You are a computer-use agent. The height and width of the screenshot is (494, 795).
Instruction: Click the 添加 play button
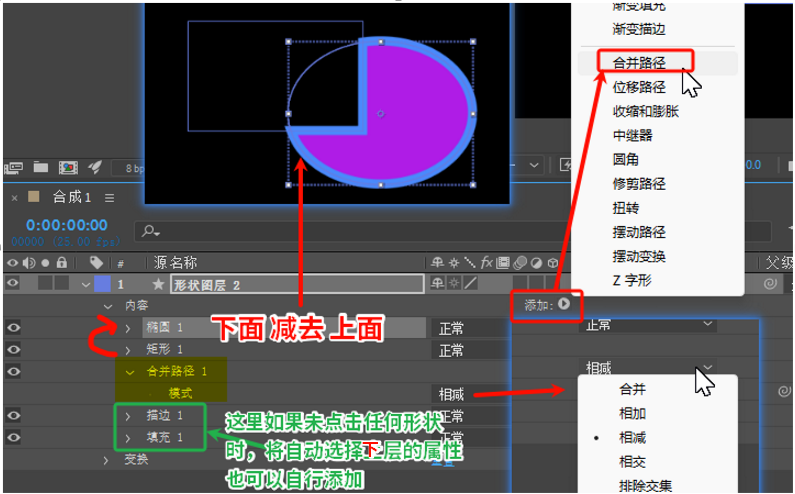click(564, 304)
